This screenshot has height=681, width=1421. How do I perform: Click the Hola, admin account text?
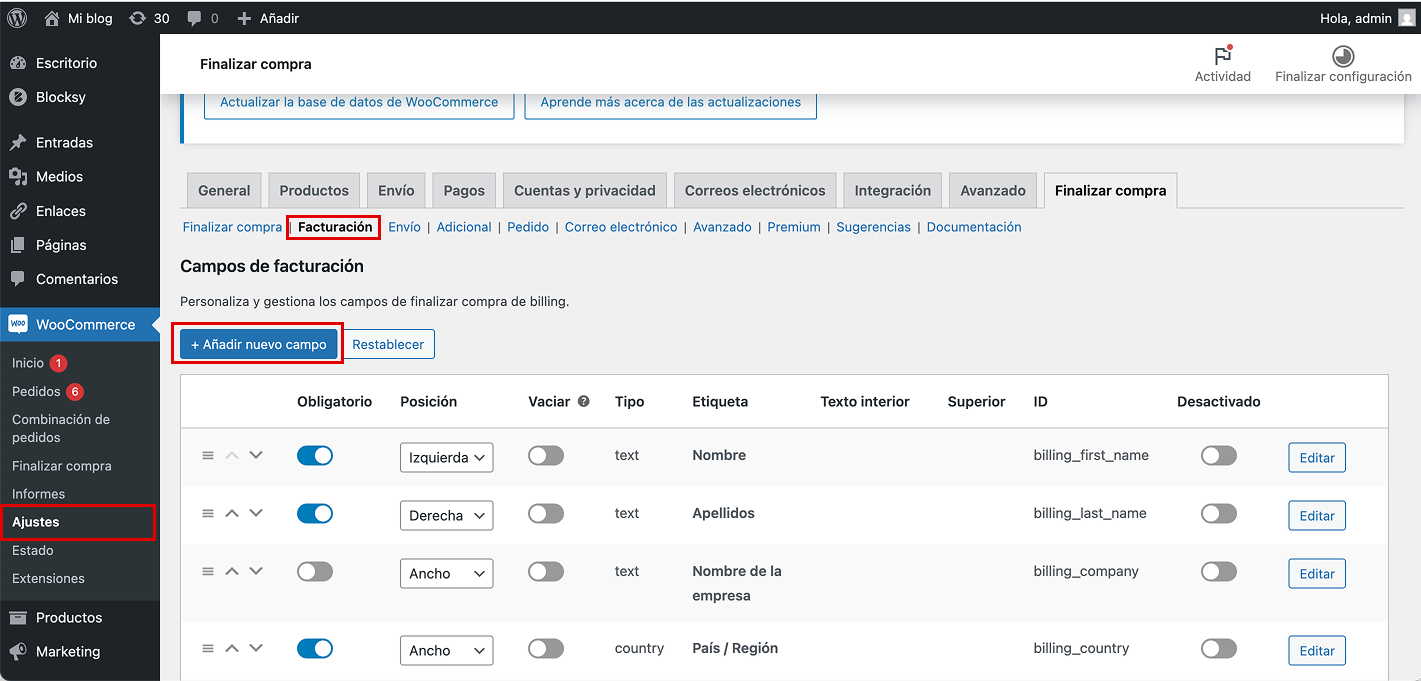(x=1356, y=18)
